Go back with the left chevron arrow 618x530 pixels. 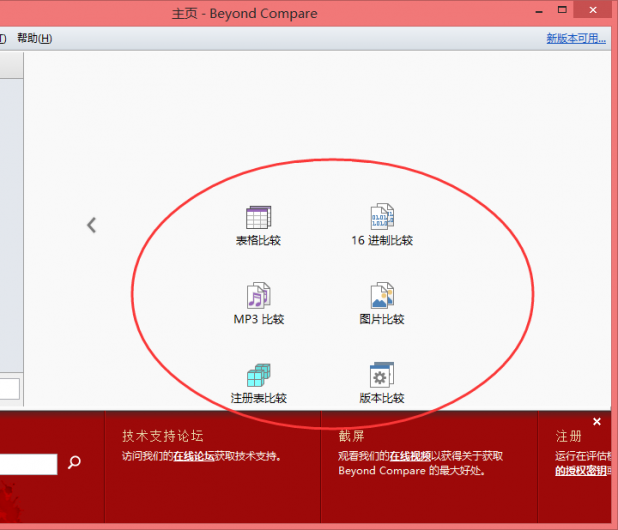(91, 225)
